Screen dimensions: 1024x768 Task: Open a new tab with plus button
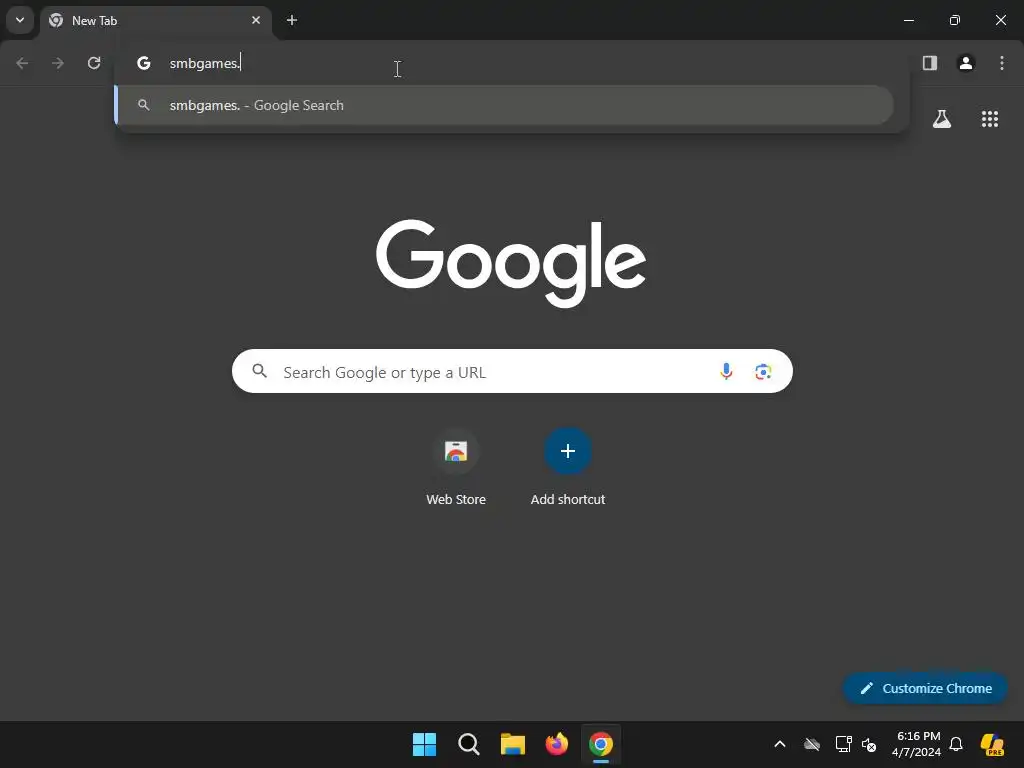click(292, 20)
